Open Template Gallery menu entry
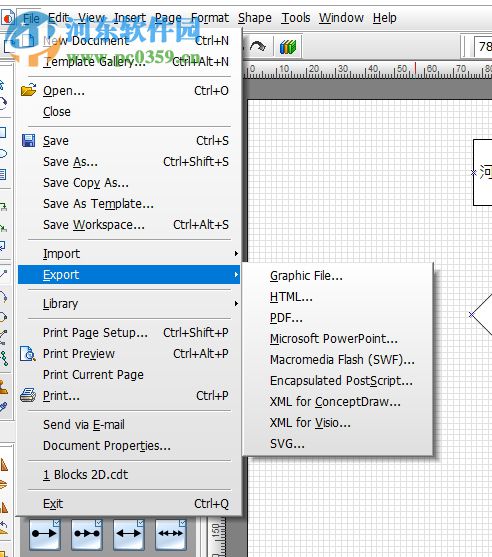 (x=129, y=62)
